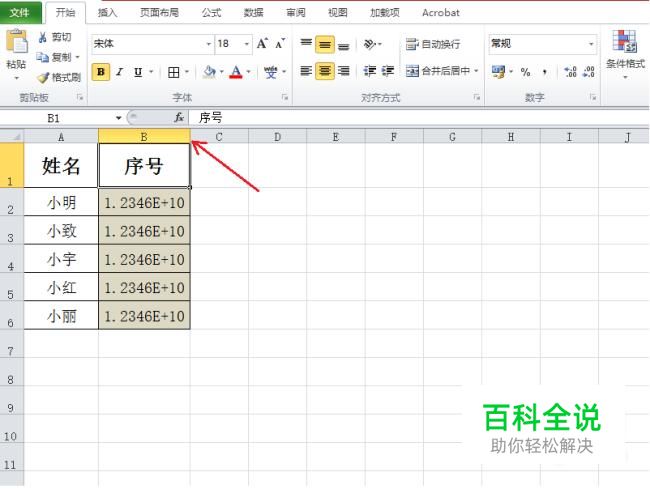This screenshot has width=650, height=489.
Task: Select the cell containing 小明
Action: 61,202
